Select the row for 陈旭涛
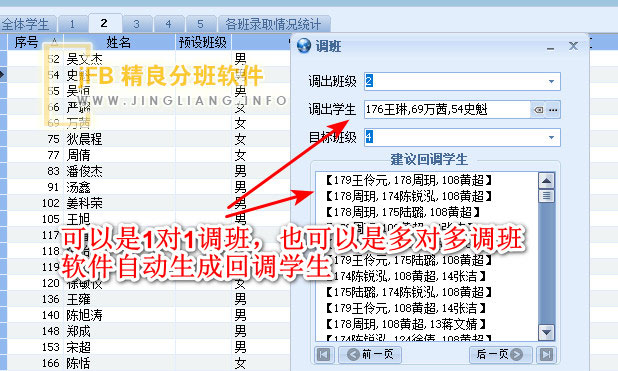This screenshot has height=371, width=618. click(x=148, y=315)
